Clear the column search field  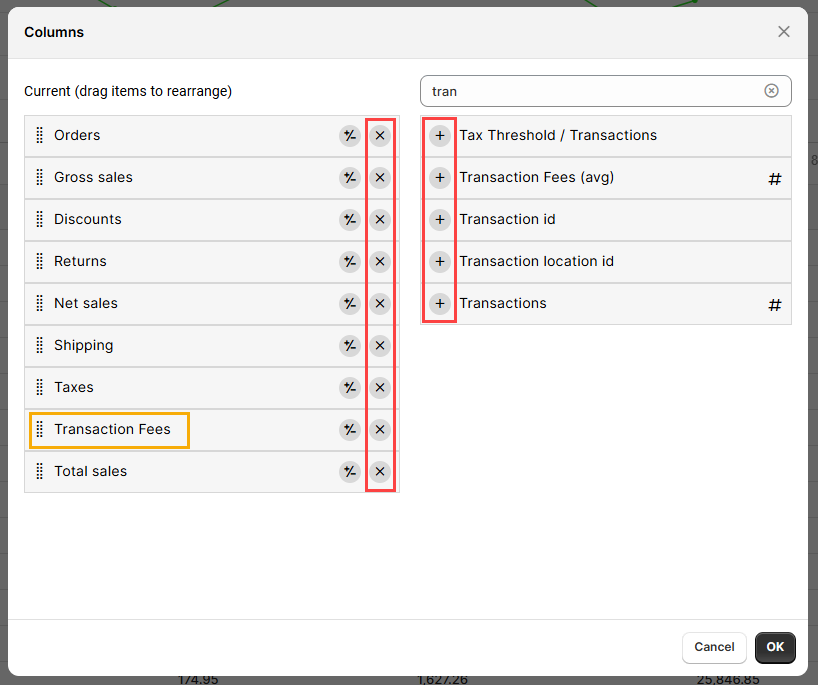click(x=771, y=91)
